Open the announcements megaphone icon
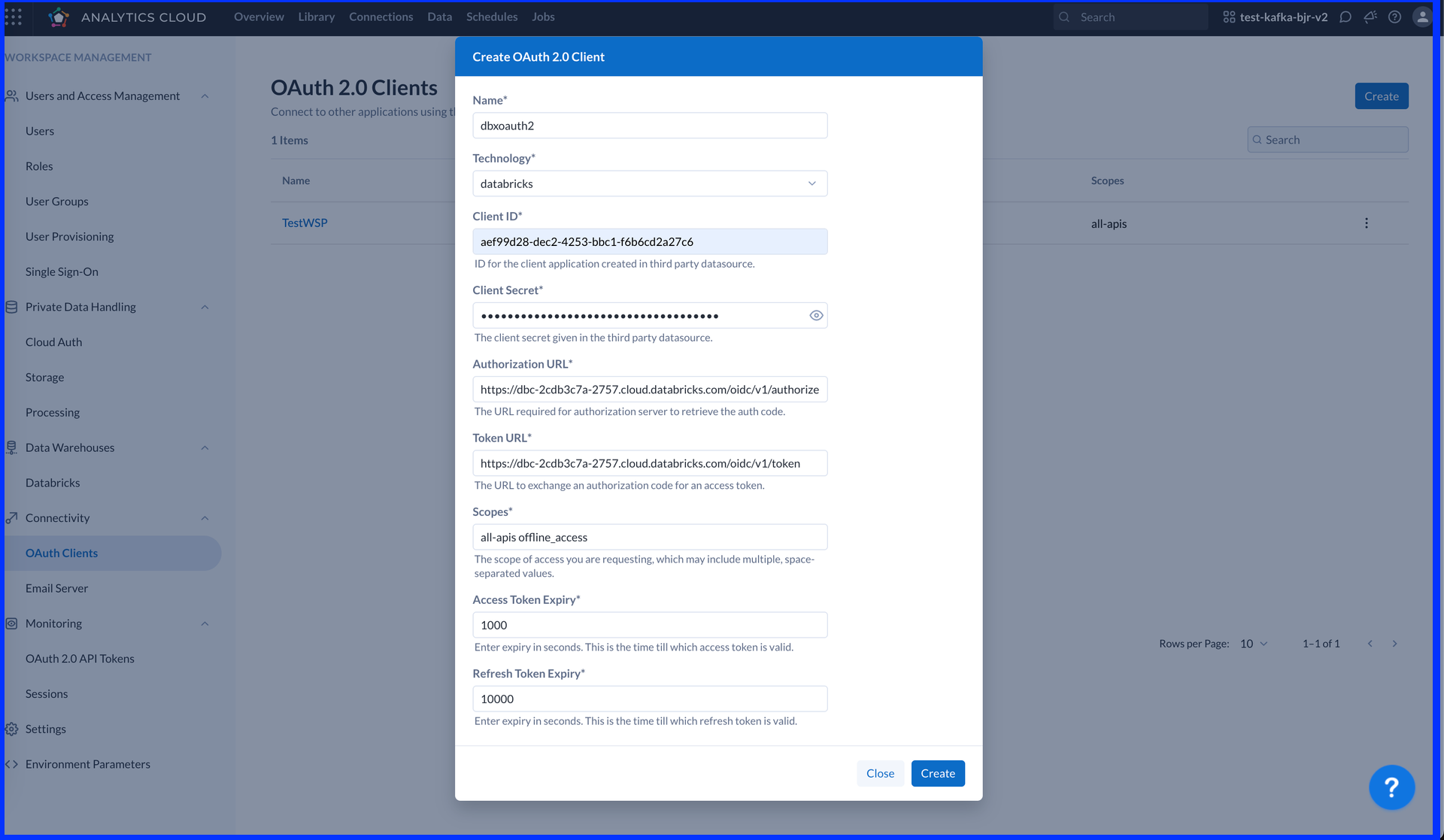This screenshot has height=840, width=1444. (x=1370, y=17)
